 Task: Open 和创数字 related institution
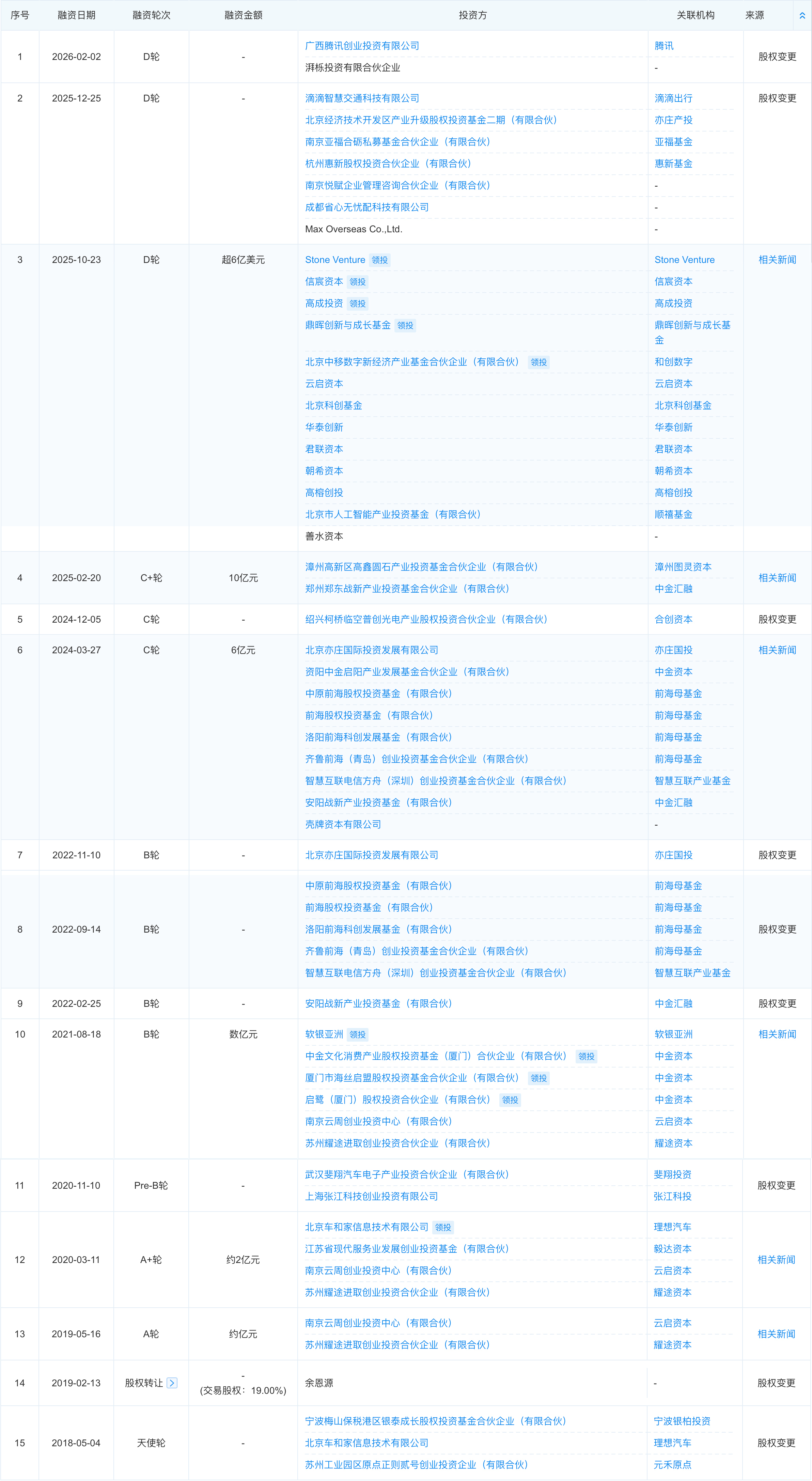pyautogui.click(x=673, y=362)
